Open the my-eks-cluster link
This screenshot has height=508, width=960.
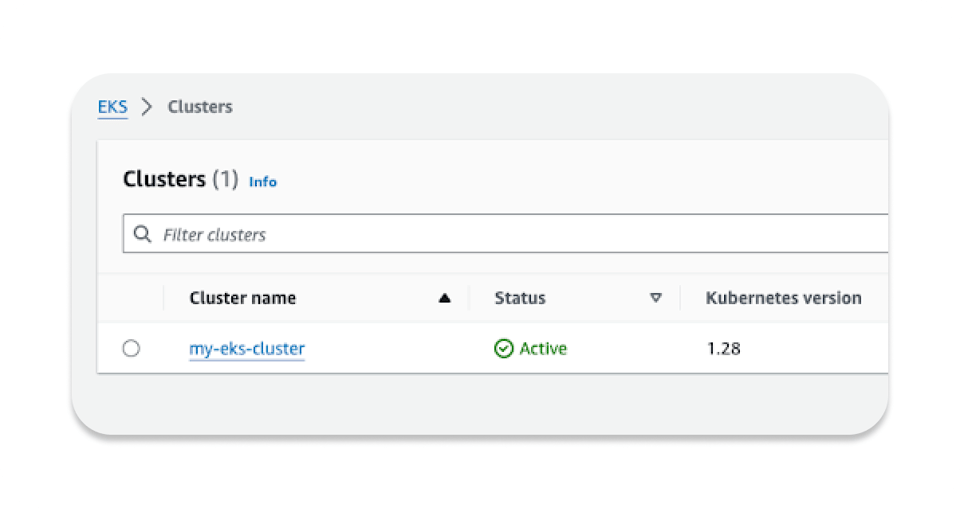pos(247,348)
